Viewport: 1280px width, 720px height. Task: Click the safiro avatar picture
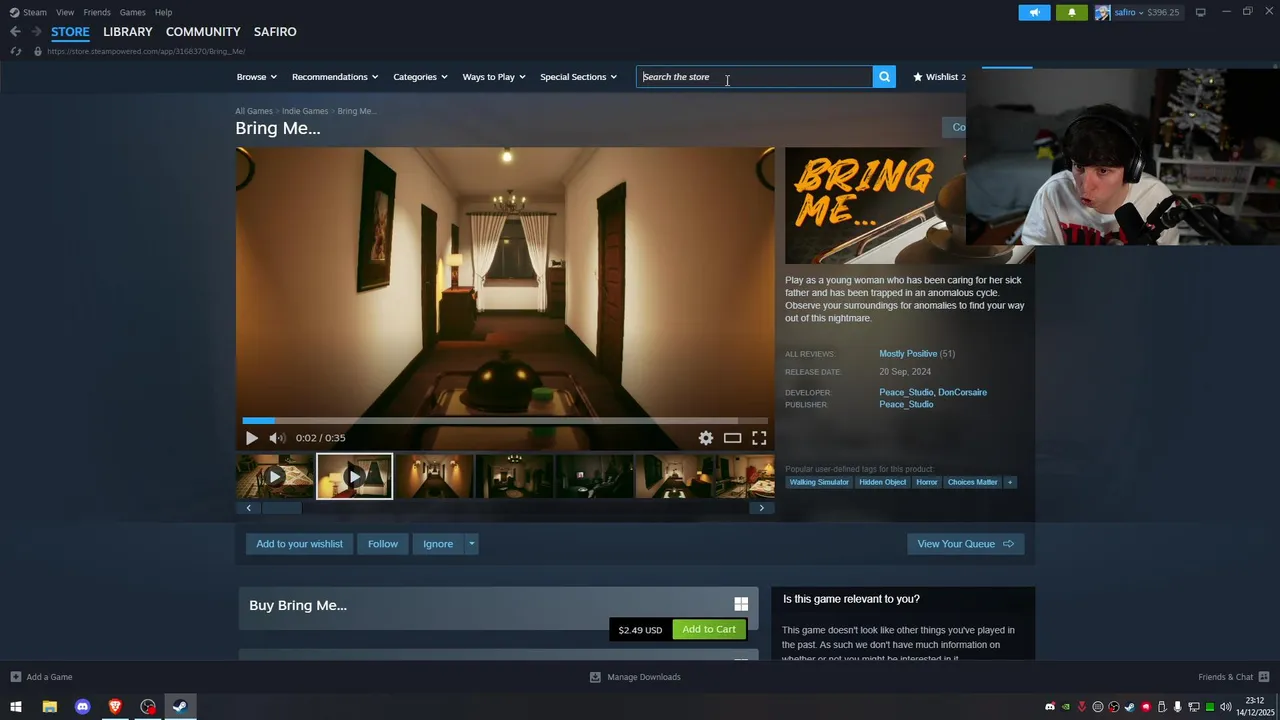[1102, 12]
